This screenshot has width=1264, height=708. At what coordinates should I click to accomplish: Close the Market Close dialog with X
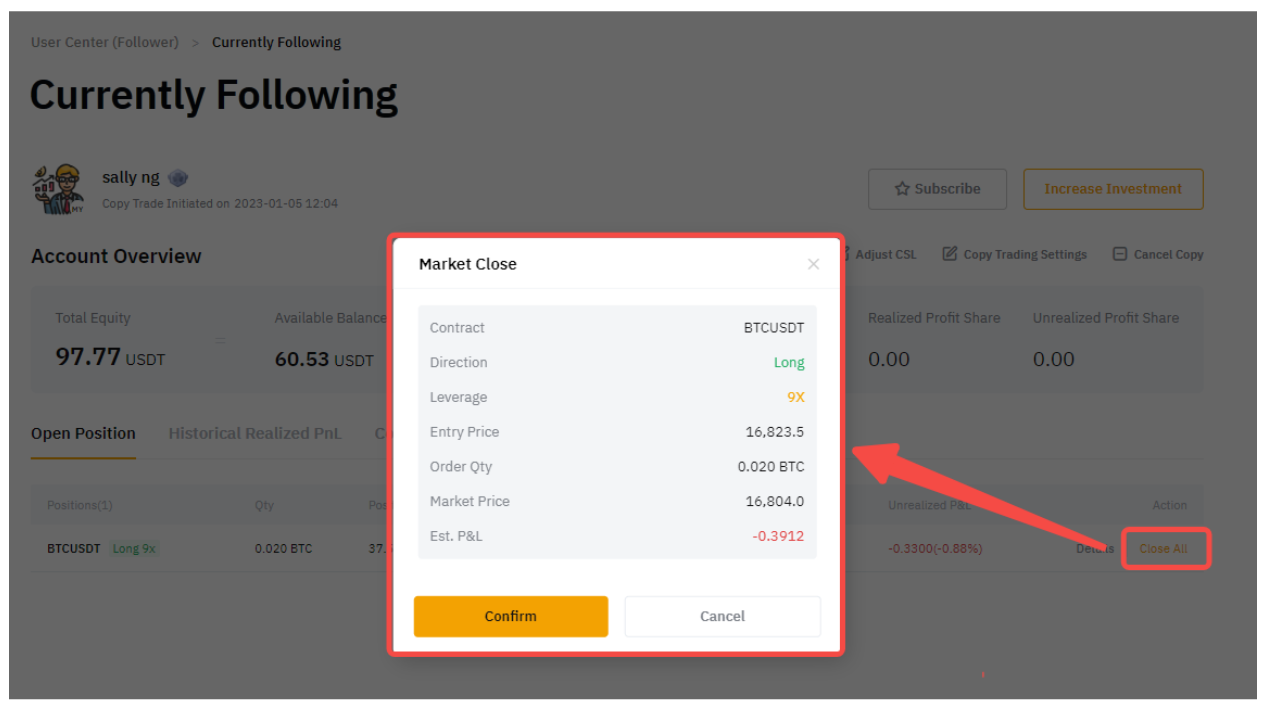(813, 264)
